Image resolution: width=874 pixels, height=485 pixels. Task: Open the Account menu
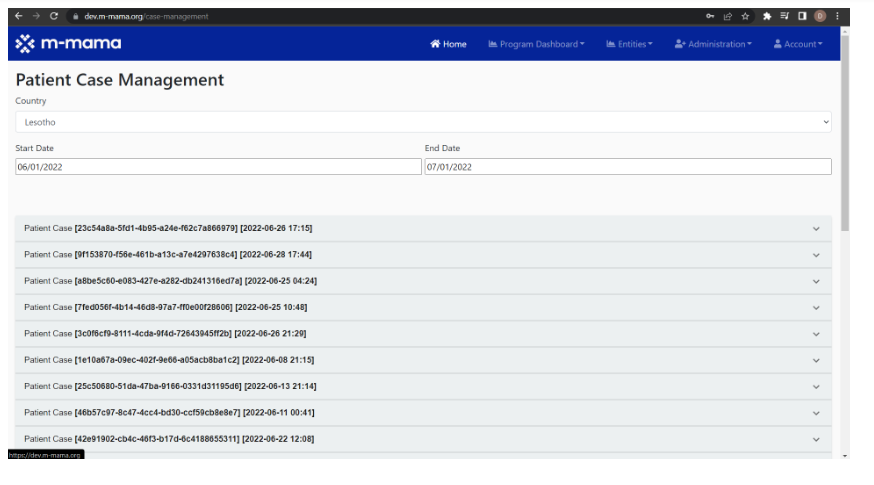coord(798,44)
